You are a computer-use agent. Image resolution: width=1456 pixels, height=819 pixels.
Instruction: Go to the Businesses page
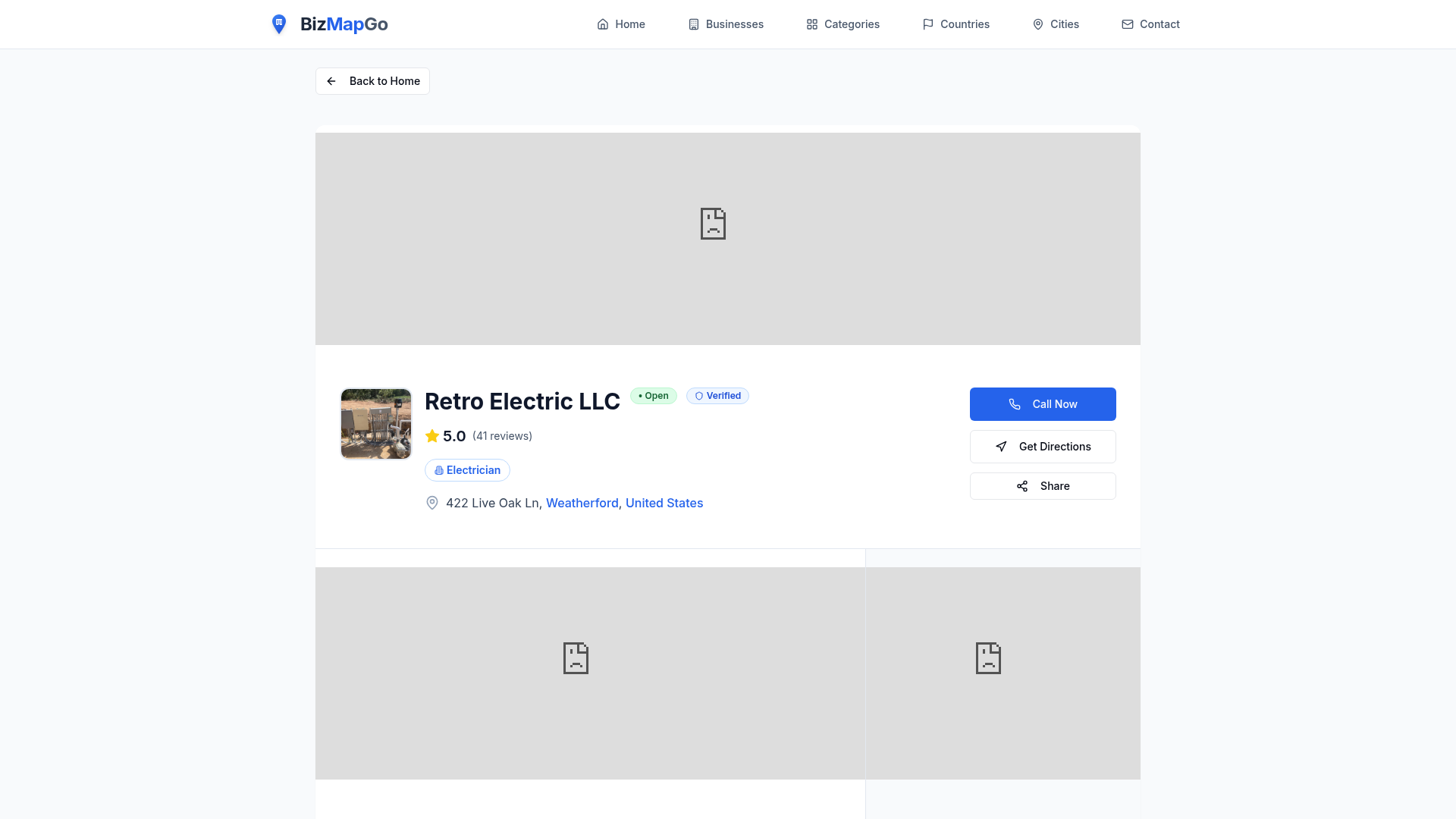coord(726,24)
